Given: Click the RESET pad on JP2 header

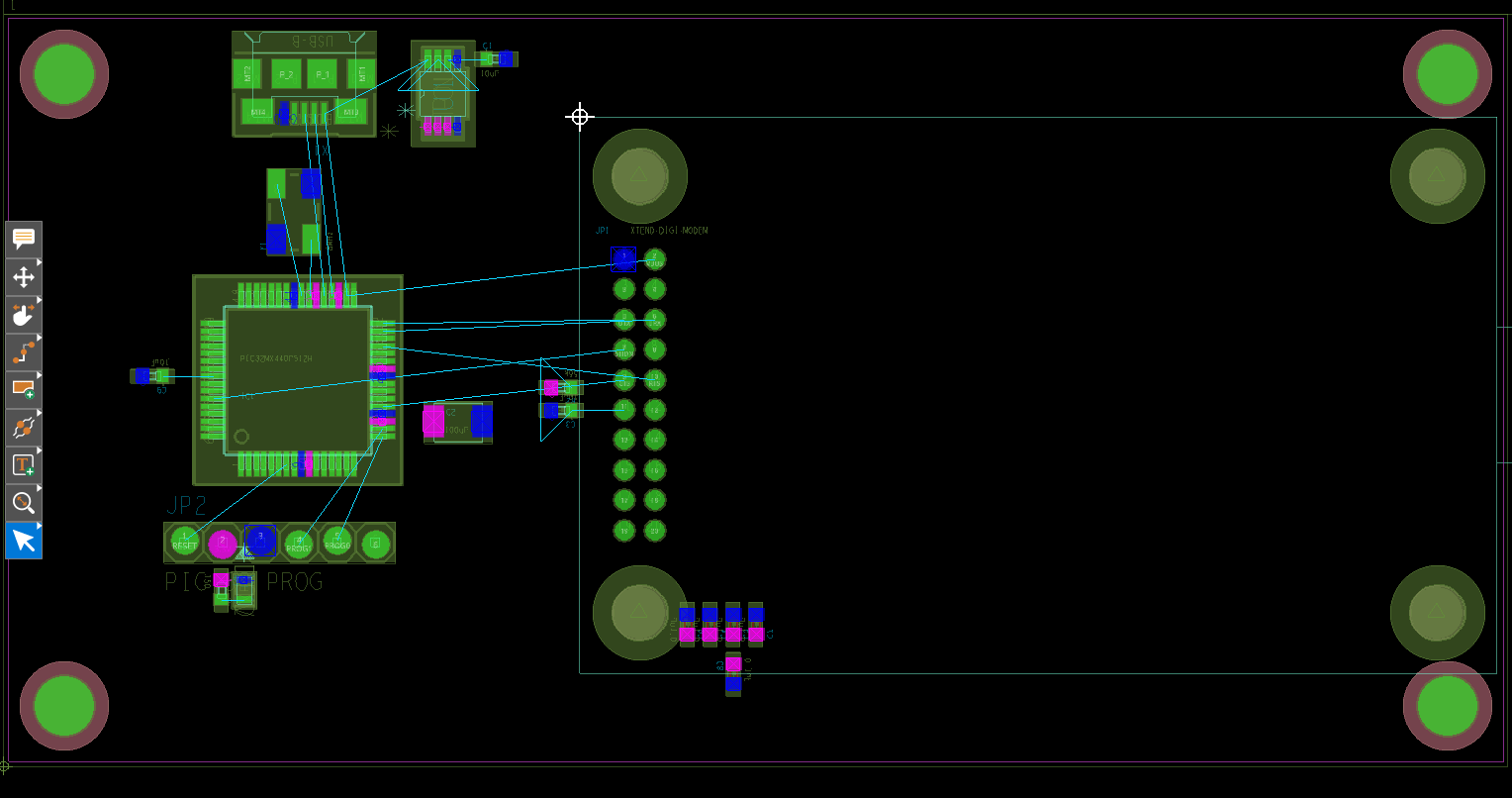Looking at the screenshot, I should coord(185,542).
